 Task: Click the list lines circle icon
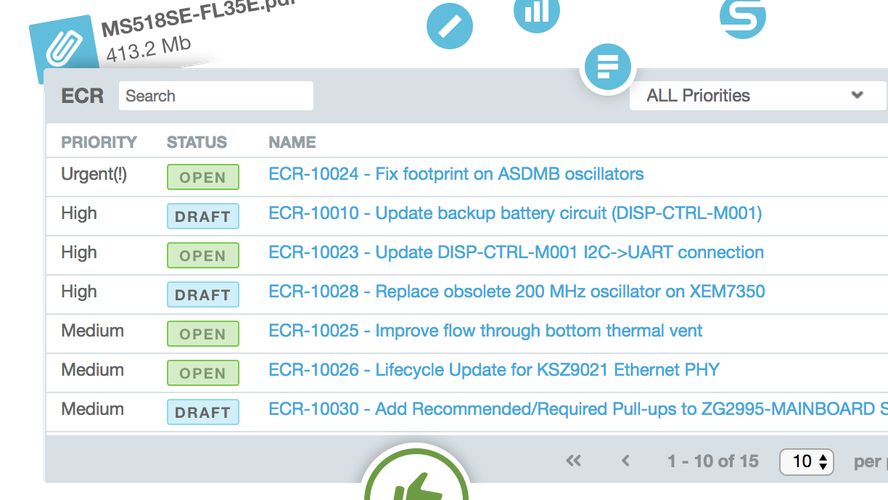click(608, 67)
